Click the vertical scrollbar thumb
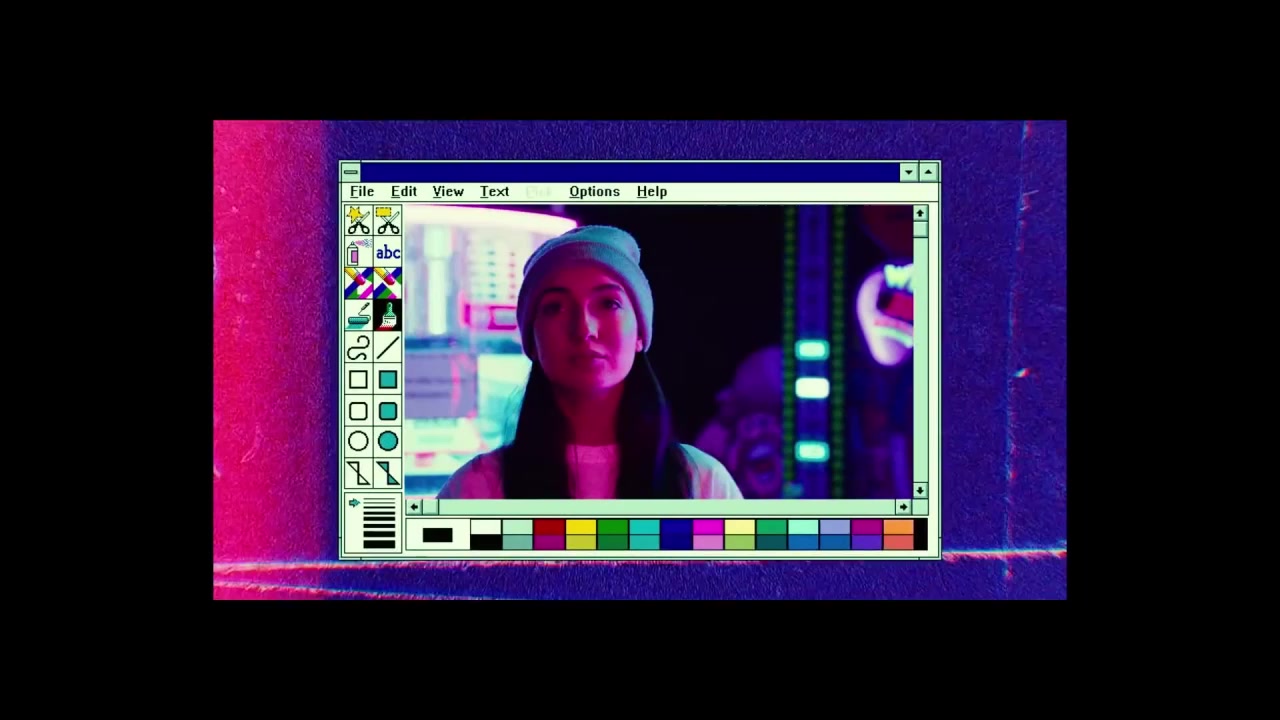 click(920, 229)
